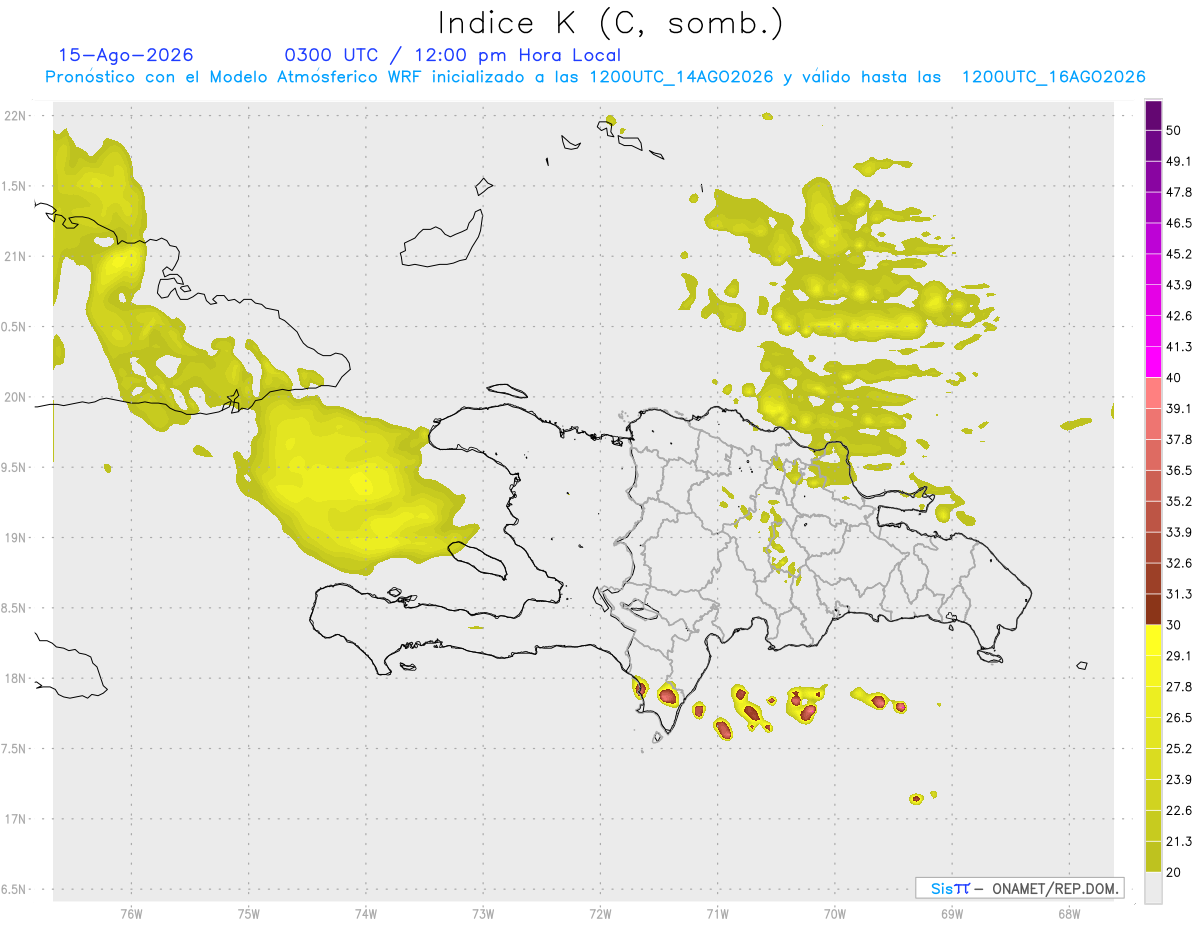Click "0300 UTC / 12:00 pm Hora Local"
Image resolution: width=1200 pixels, height=927 pixels.
point(453,55)
